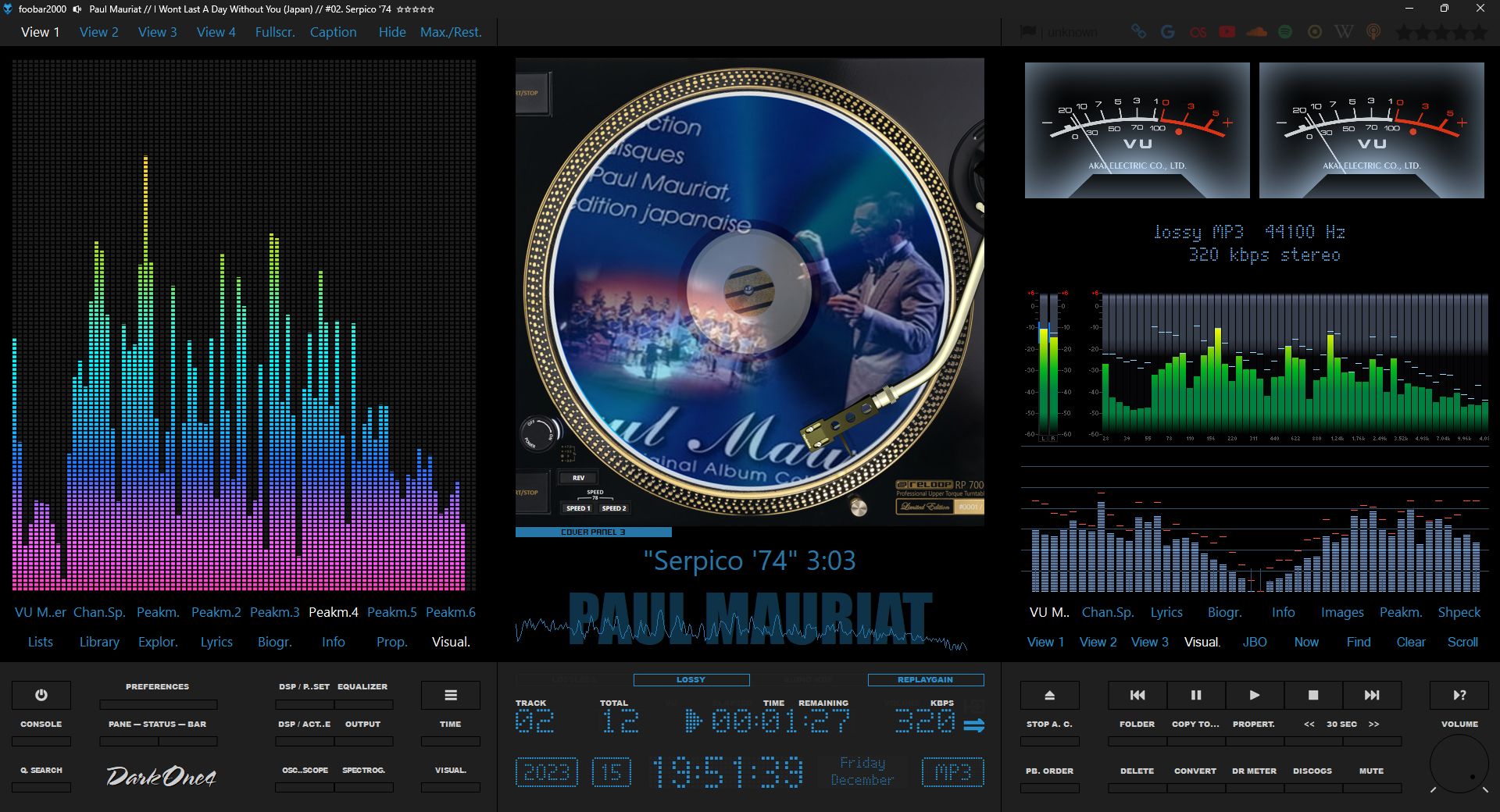Click the waveform seekbar under the album art
Image resolution: width=1500 pixels, height=812 pixels.
[x=741, y=629]
